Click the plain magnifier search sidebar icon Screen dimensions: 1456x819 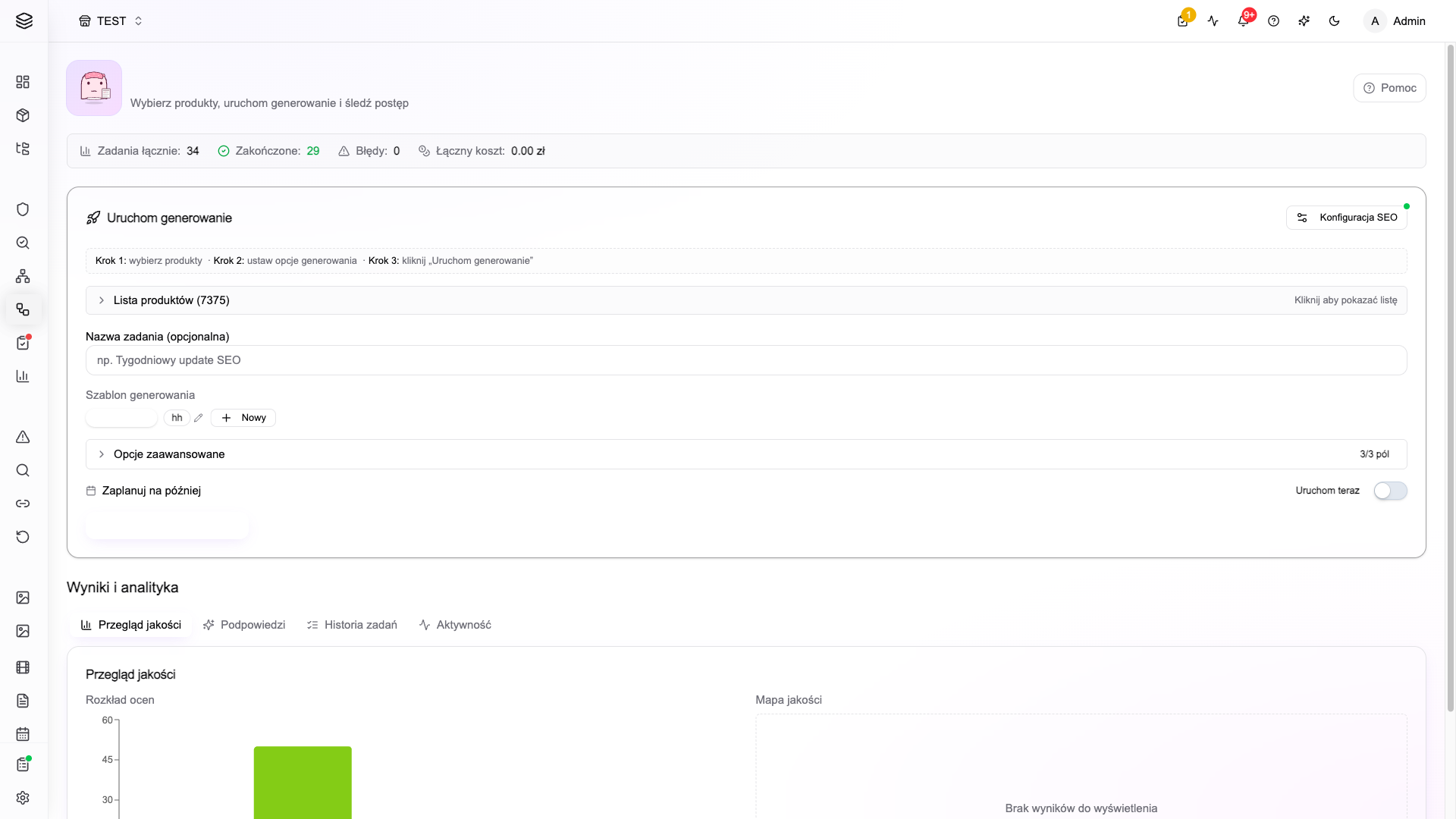[23, 470]
